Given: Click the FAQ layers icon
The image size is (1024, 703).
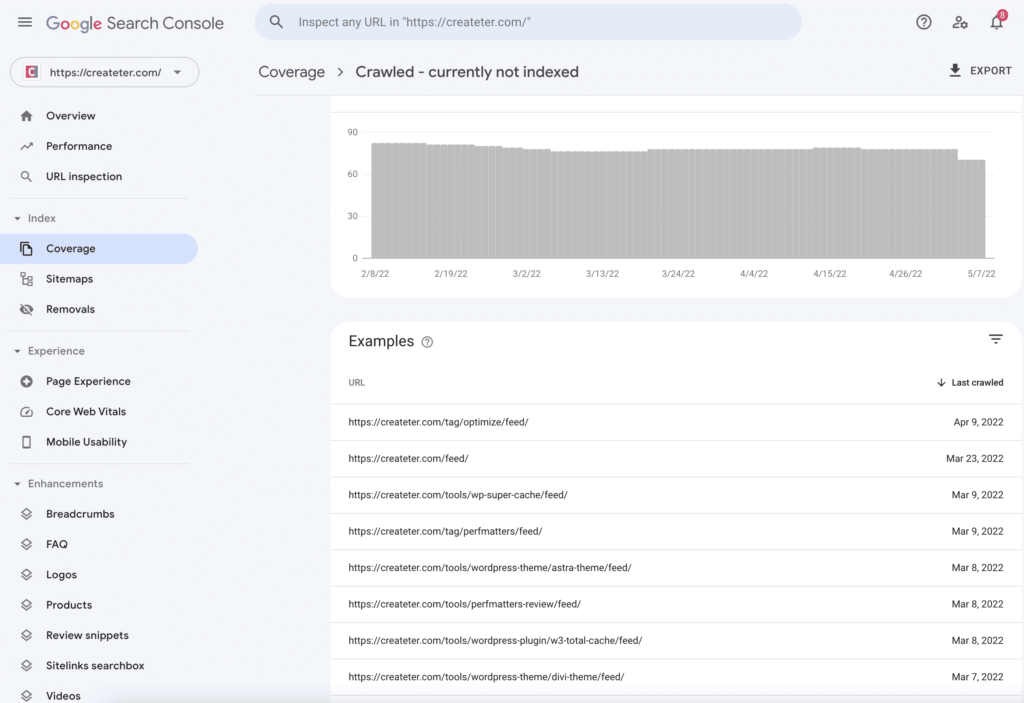Looking at the screenshot, I should pos(26,544).
